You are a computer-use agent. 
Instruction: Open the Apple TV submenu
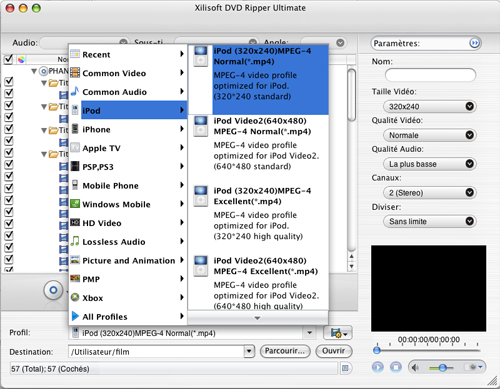[128, 148]
